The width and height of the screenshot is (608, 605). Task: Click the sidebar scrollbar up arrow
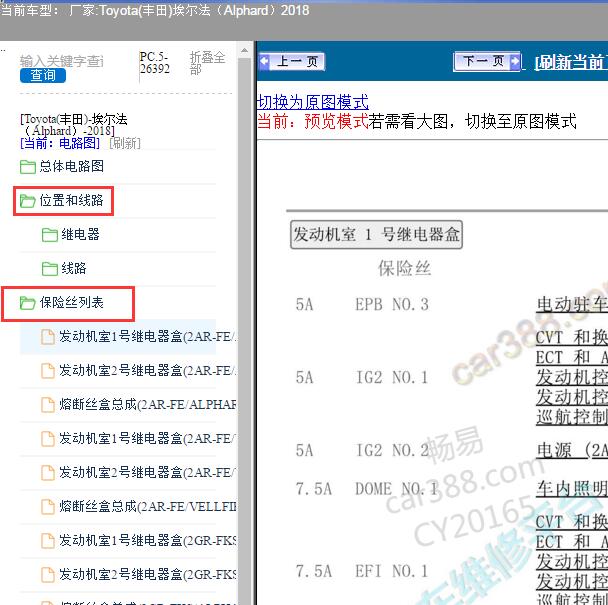click(x=245, y=50)
